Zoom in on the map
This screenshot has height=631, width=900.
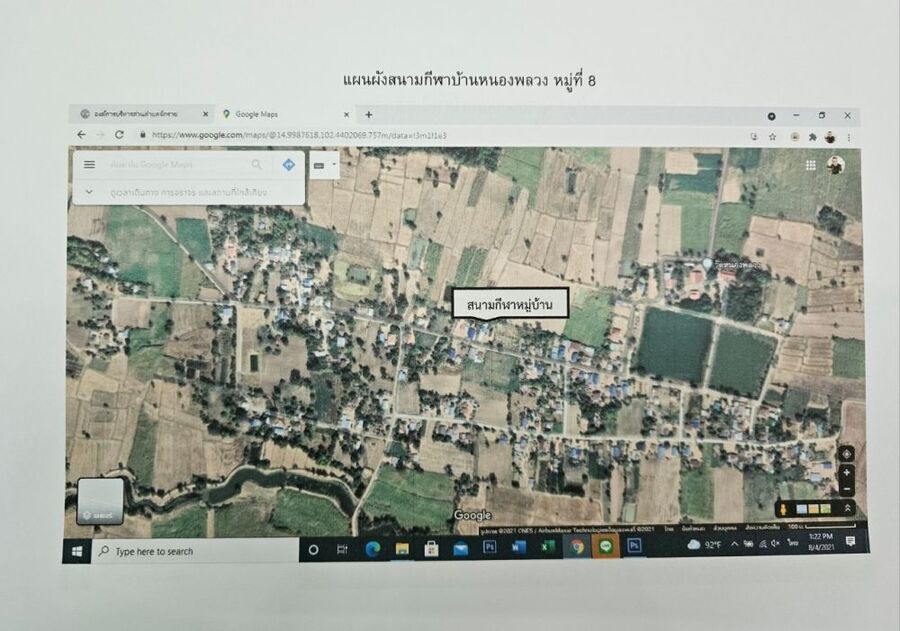point(846,472)
